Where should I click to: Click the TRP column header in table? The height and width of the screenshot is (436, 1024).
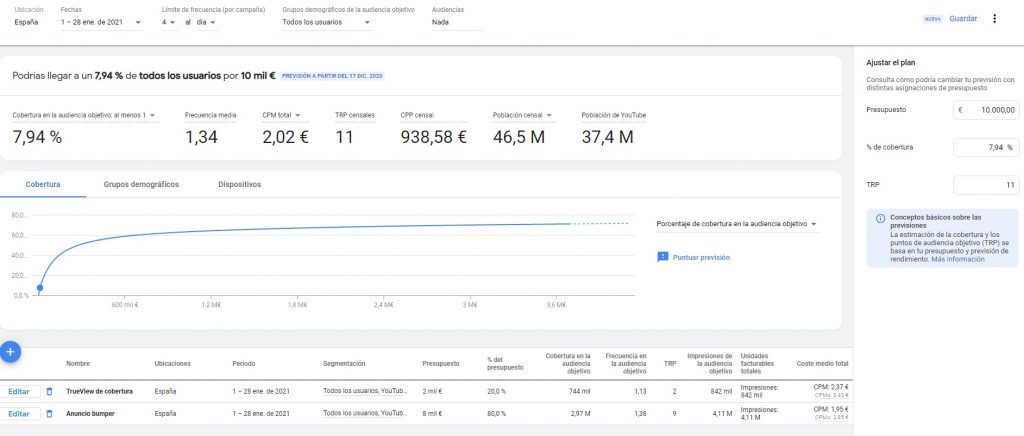point(670,364)
